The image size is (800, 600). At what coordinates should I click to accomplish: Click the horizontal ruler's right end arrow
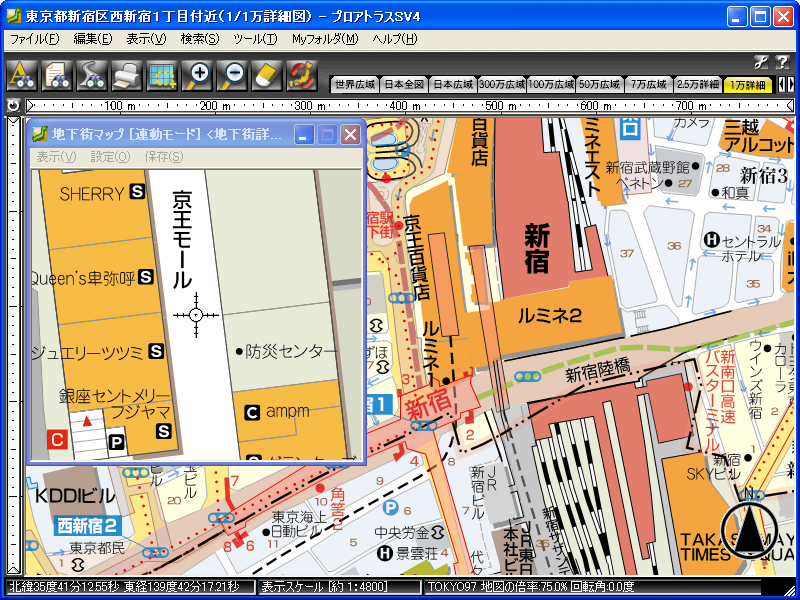790,106
